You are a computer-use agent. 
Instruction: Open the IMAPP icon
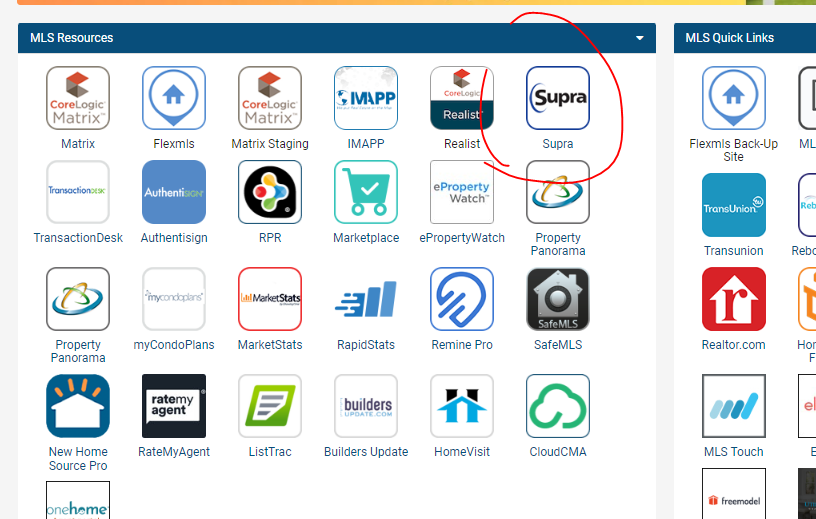click(366, 98)
